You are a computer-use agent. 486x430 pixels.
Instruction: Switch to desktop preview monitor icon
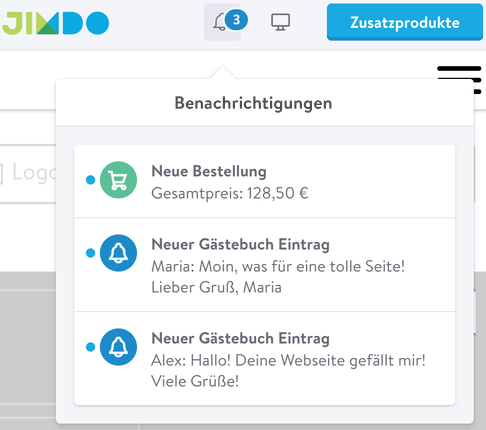pos(280,22)
